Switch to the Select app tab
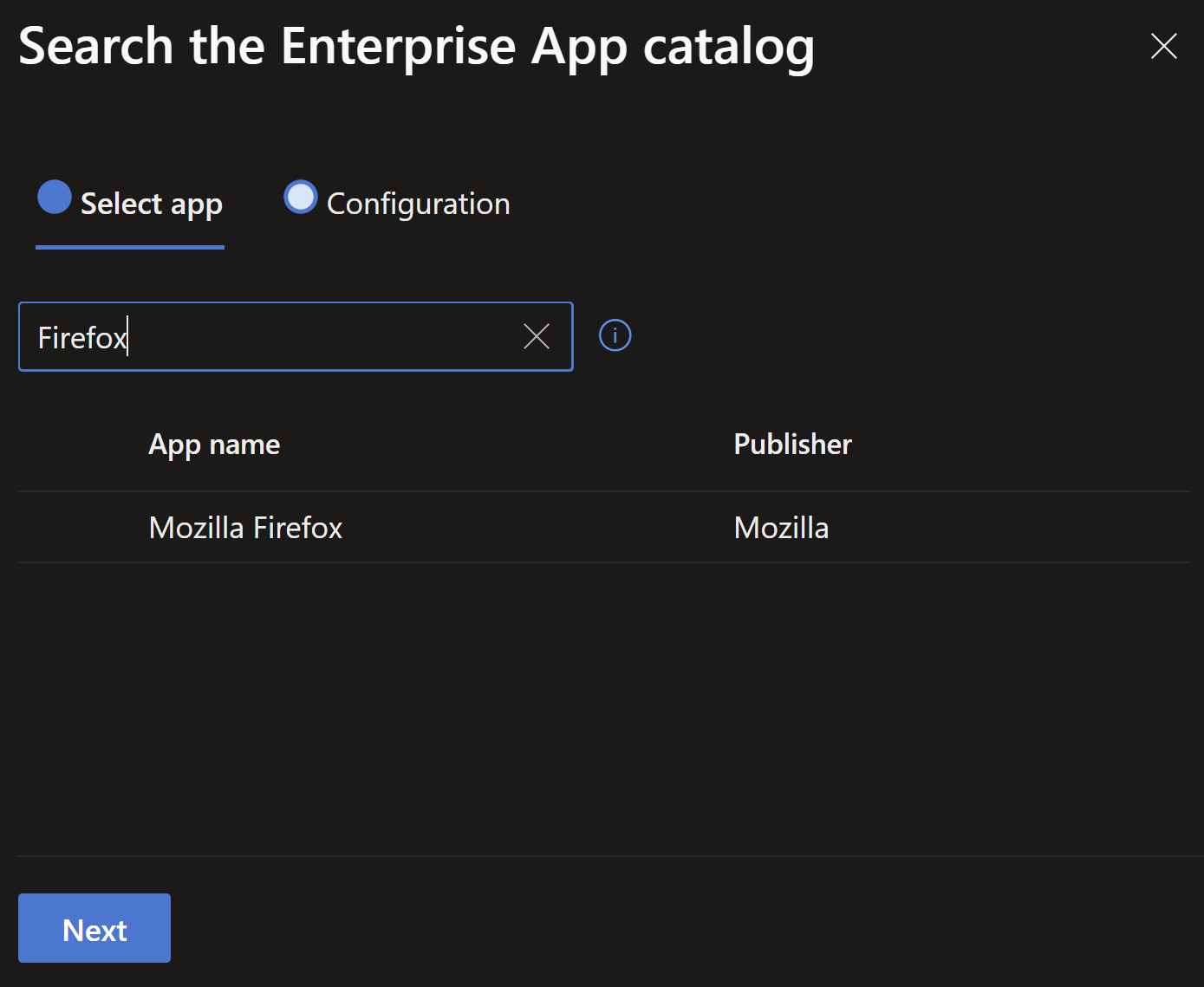 [130, 205]
